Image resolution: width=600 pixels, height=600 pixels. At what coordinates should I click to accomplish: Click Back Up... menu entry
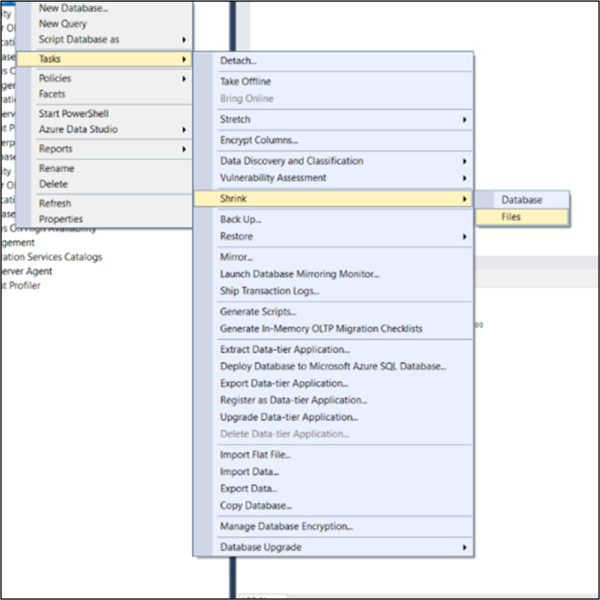241,219
